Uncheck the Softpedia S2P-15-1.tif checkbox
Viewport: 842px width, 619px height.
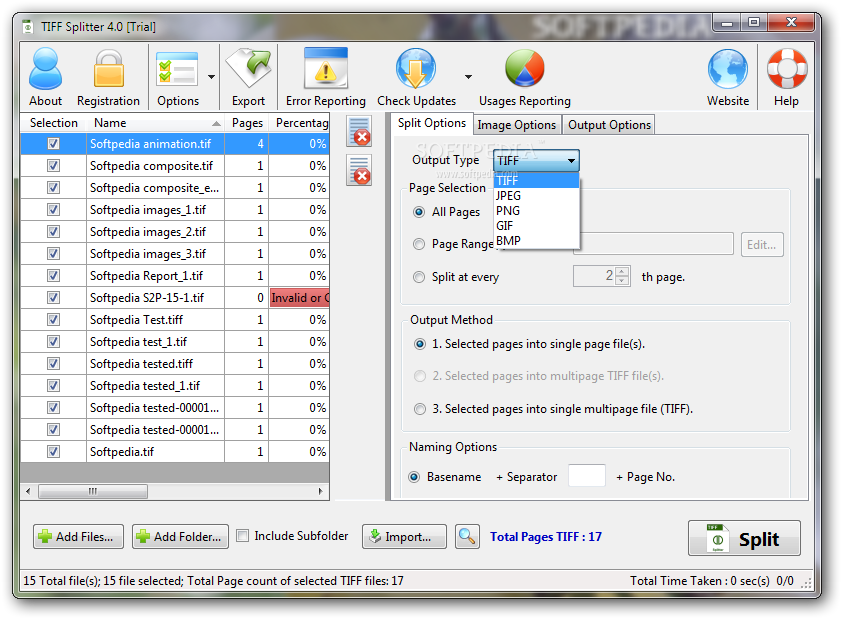53,297
